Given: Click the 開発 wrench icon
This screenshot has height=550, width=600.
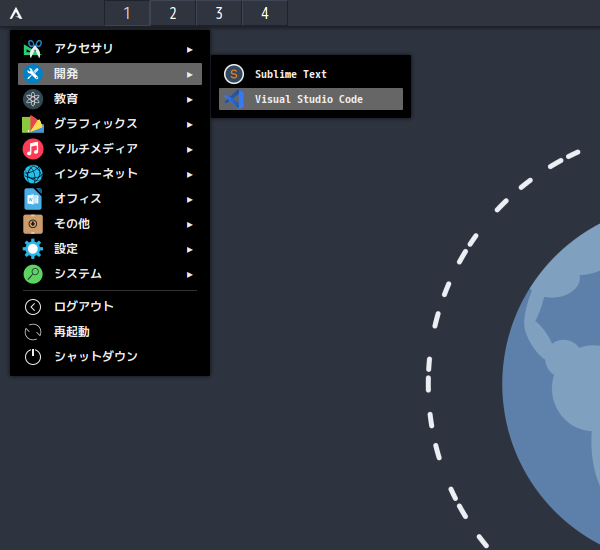Looking at the screenshot, I should click(33, 74).
